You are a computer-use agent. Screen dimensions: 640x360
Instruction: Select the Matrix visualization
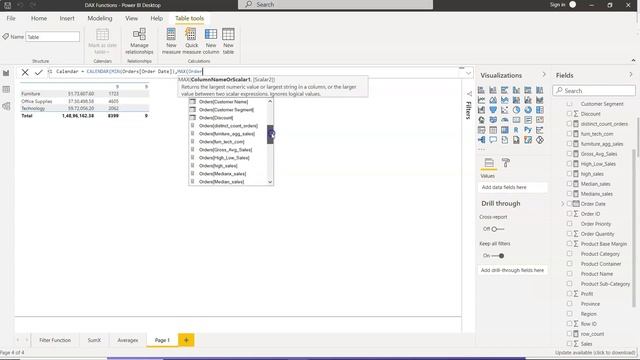click(x=505, y=130)
